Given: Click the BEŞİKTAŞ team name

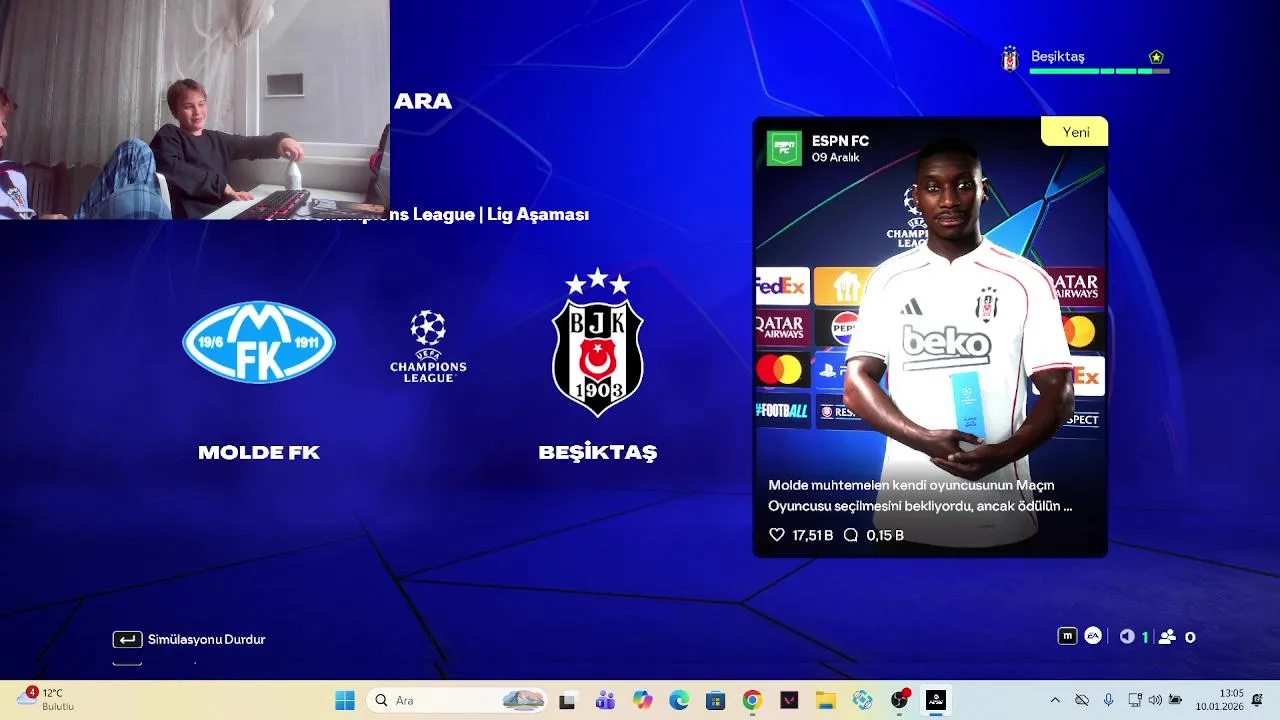Looking at the screenshot, I should tap(598, 452).
